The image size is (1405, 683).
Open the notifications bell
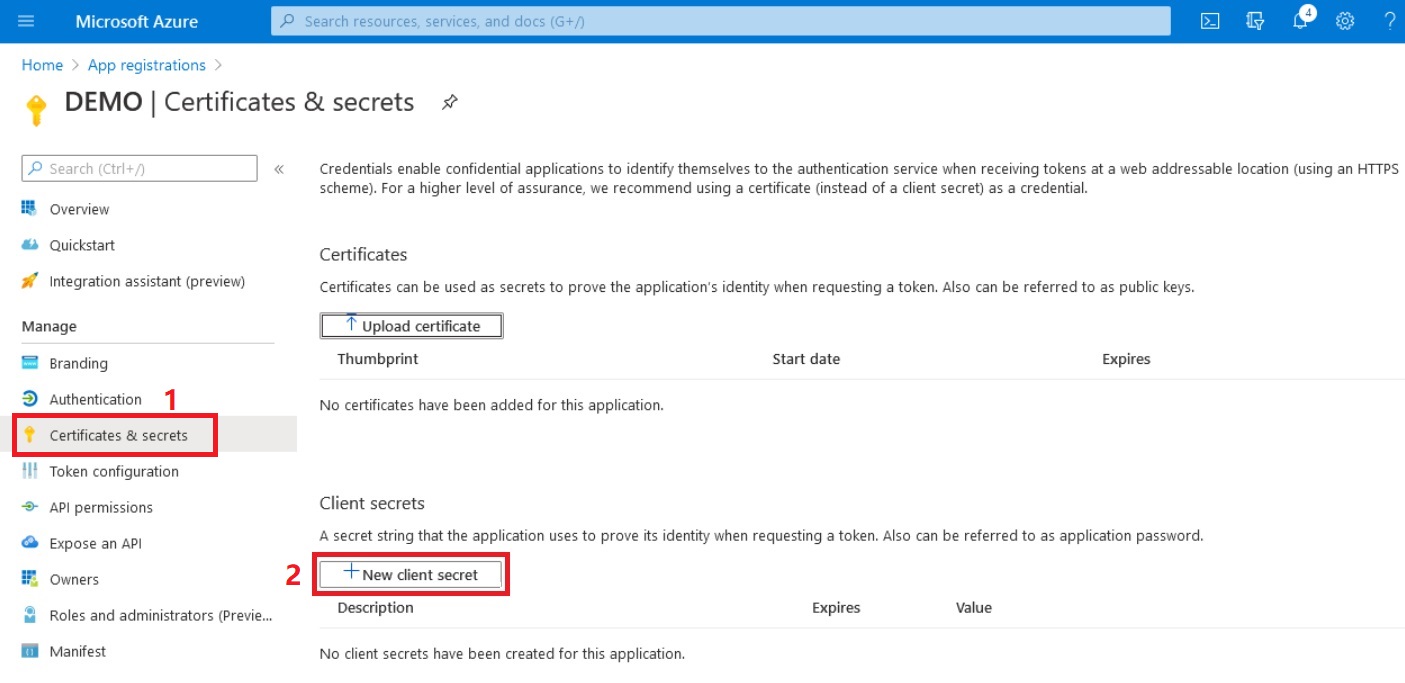[1300, 21]
